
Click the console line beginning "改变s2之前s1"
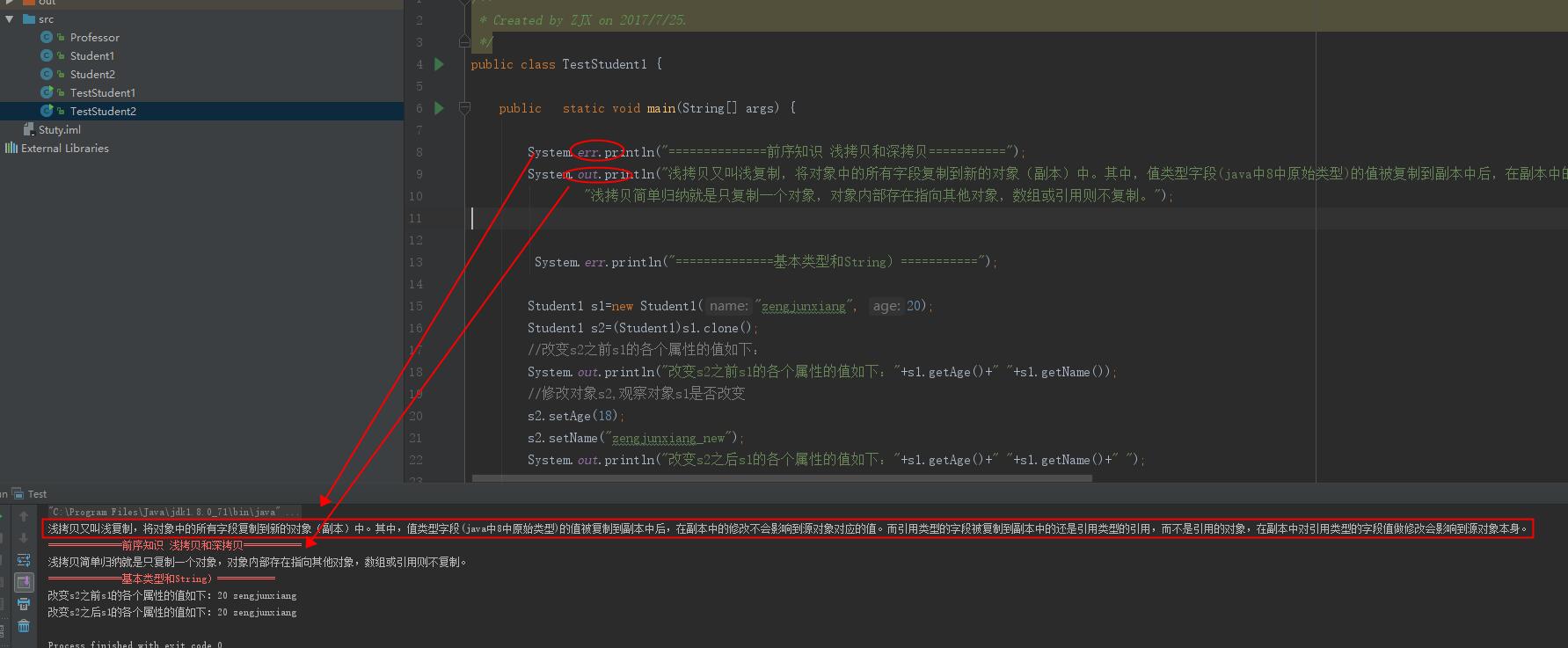tap(172, 595)
